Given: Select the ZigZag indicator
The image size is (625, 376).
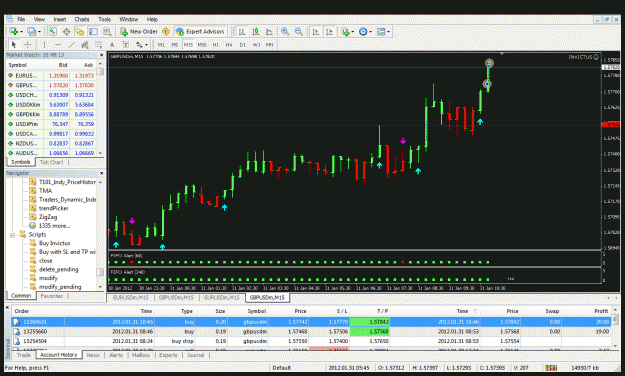Looking at the screenshot, I should tap(48, 217).
